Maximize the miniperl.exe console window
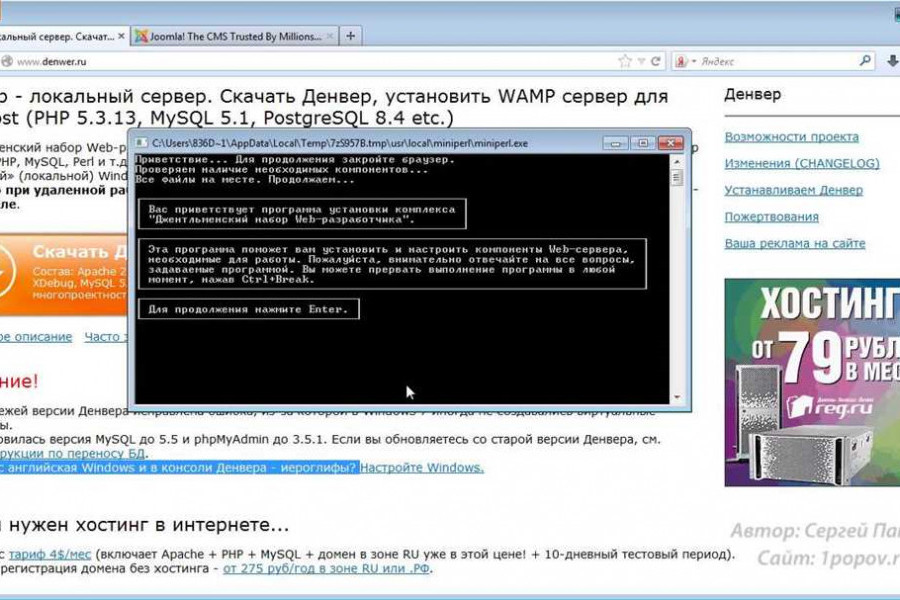The image size is (900, 600). pos(643,143)
